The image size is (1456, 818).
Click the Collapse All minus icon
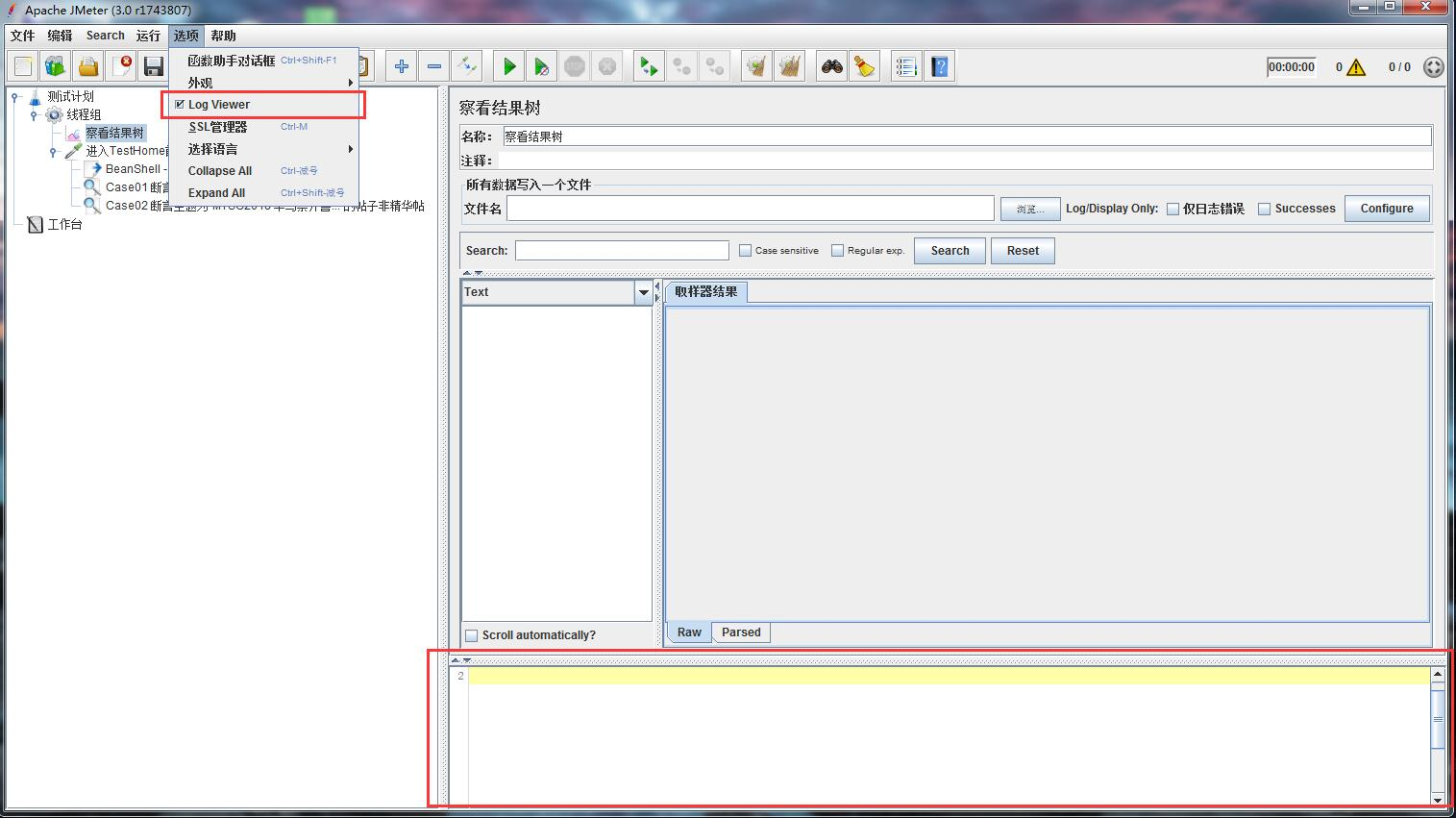(x=434, y=66)
